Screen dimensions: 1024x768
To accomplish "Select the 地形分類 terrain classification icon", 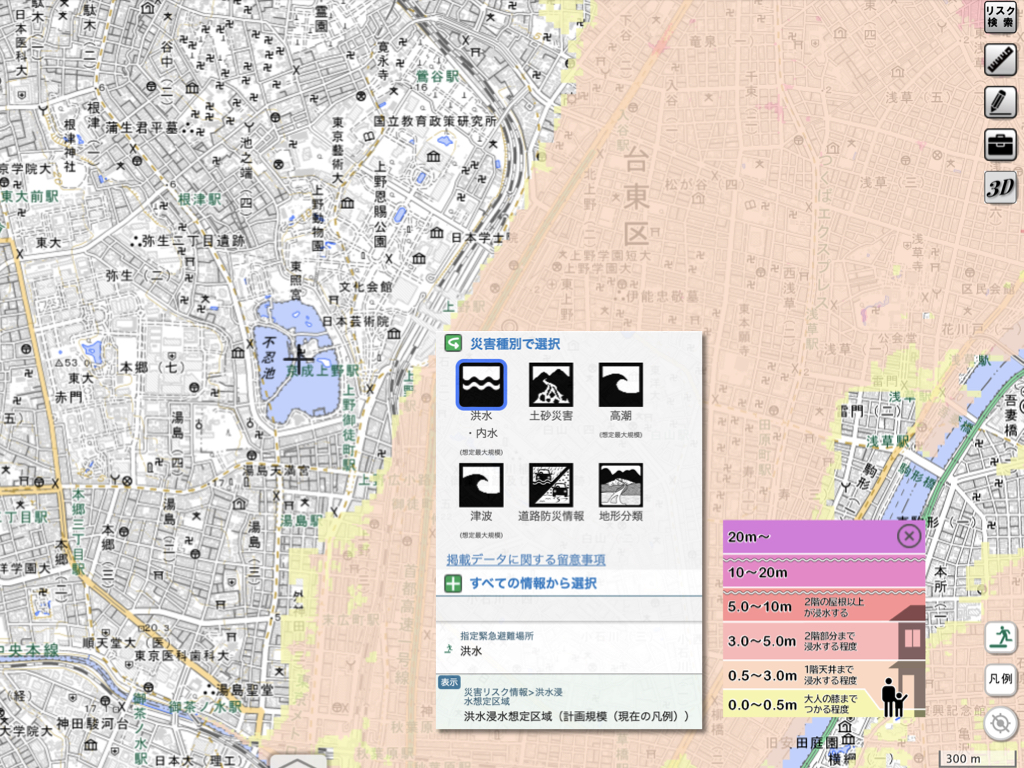I will 620,485.
